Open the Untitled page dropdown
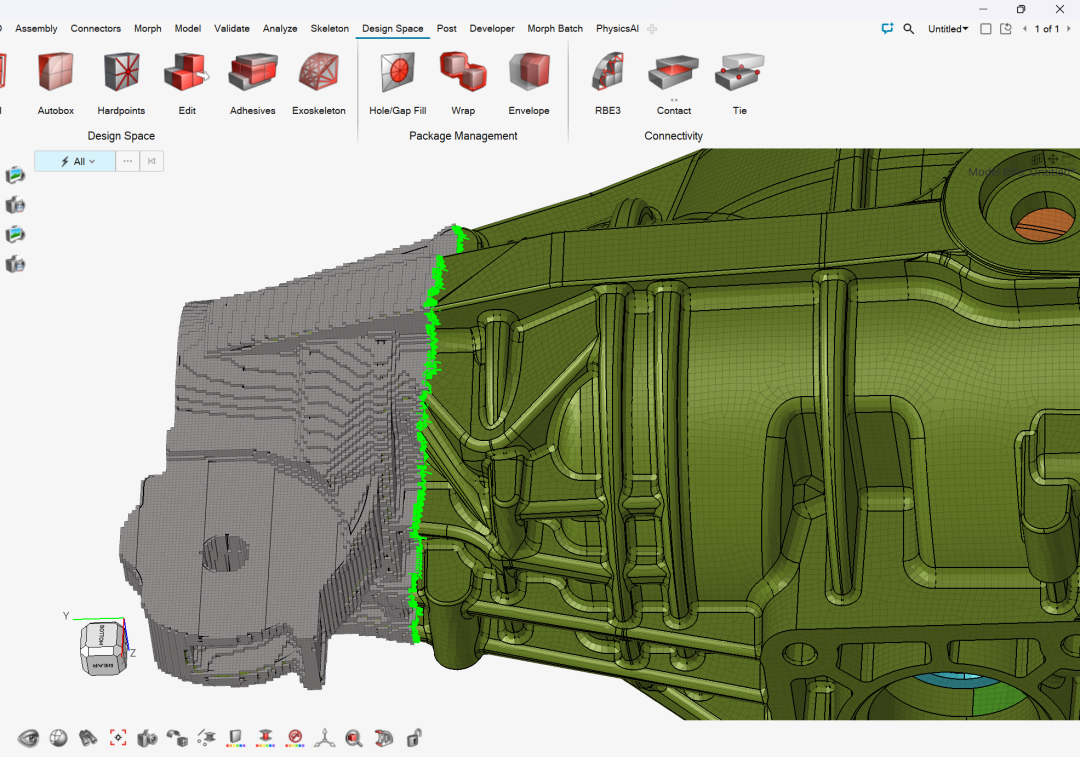Viewport: 1080px width, 757px height. [948, 29]
